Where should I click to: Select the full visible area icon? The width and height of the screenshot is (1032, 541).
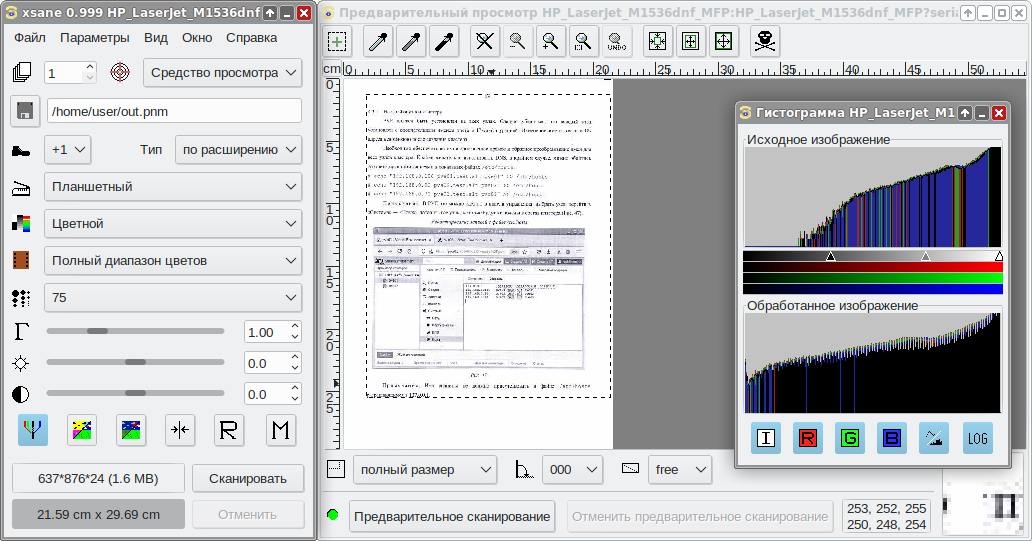tap(723, 41)
